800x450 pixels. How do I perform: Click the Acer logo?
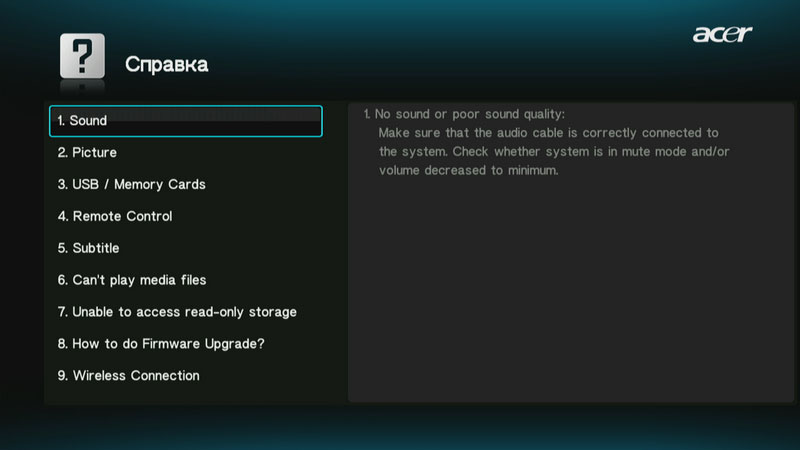722,35
